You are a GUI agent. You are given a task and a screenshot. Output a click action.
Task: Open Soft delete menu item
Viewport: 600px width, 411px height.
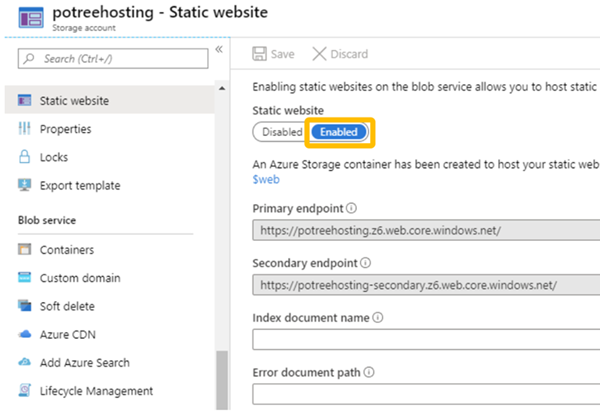click(x=67, y=306)
